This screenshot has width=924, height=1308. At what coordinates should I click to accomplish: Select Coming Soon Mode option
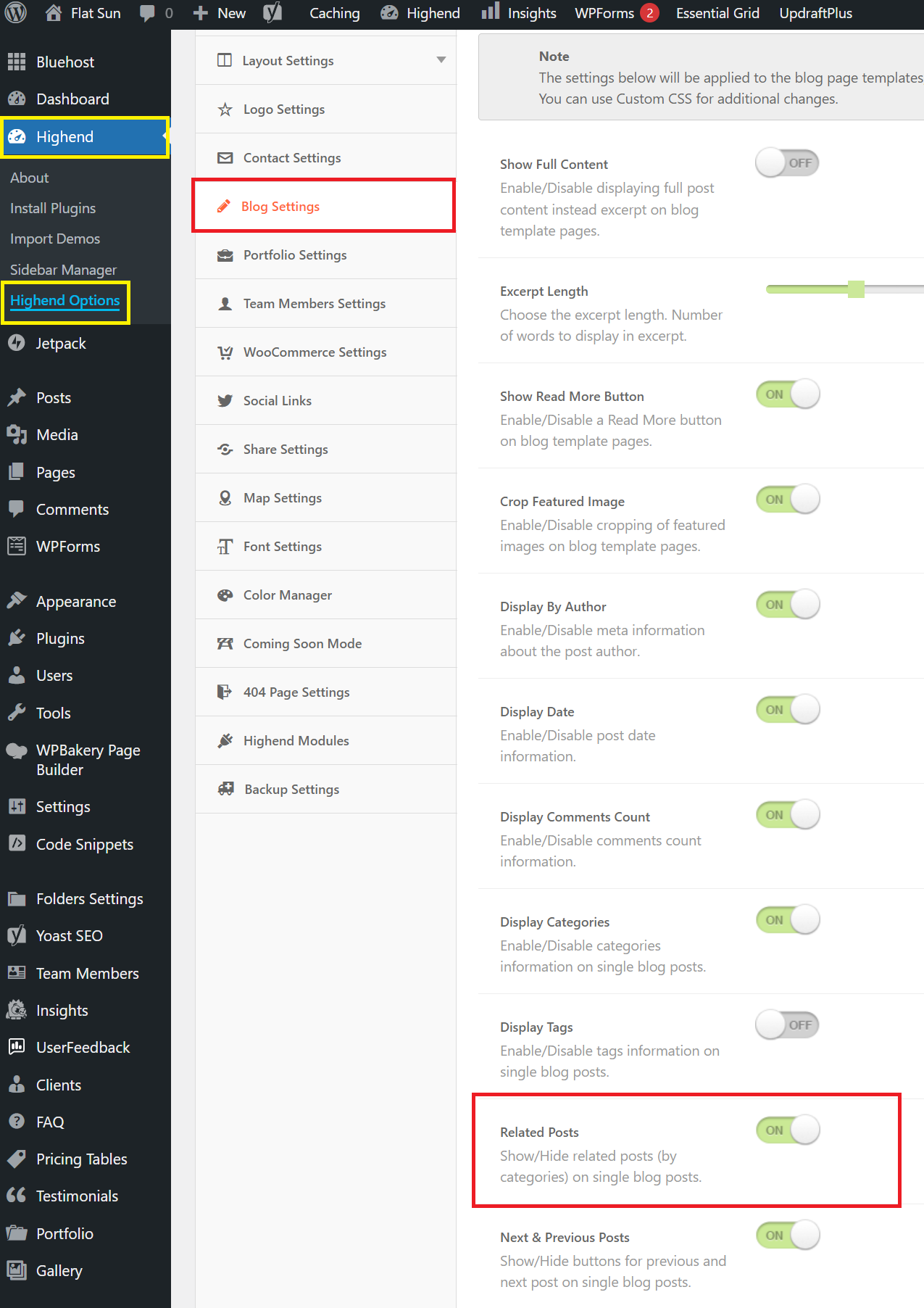[x=325, y=644]
